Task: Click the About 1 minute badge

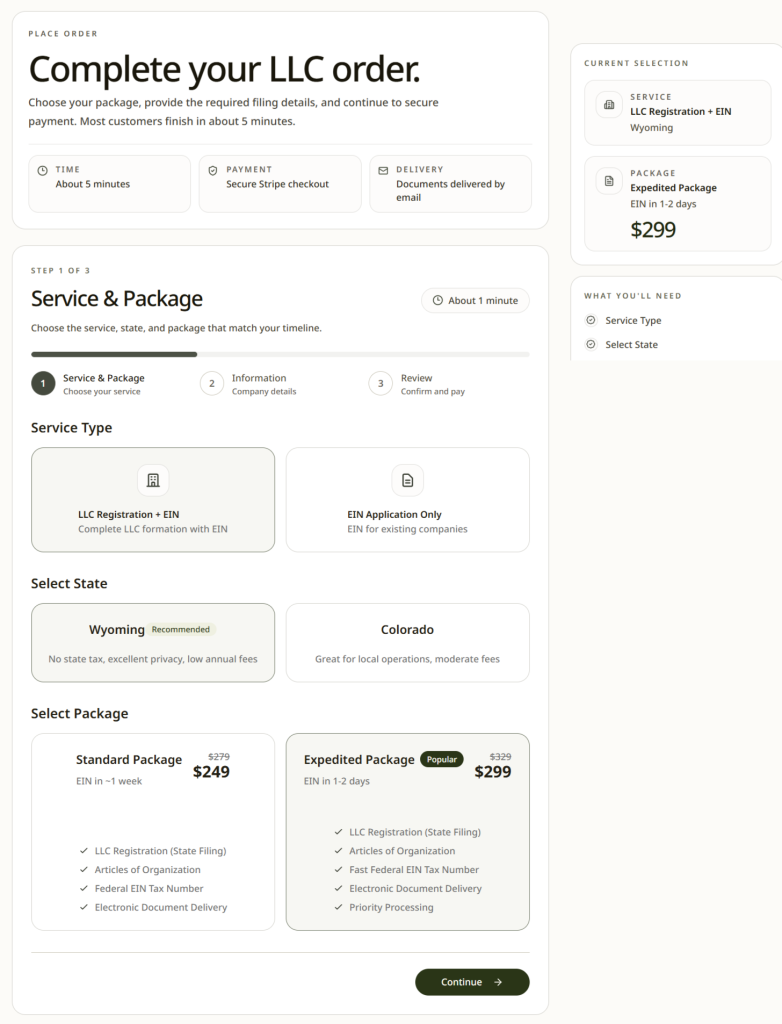Action: click(475, 301)
